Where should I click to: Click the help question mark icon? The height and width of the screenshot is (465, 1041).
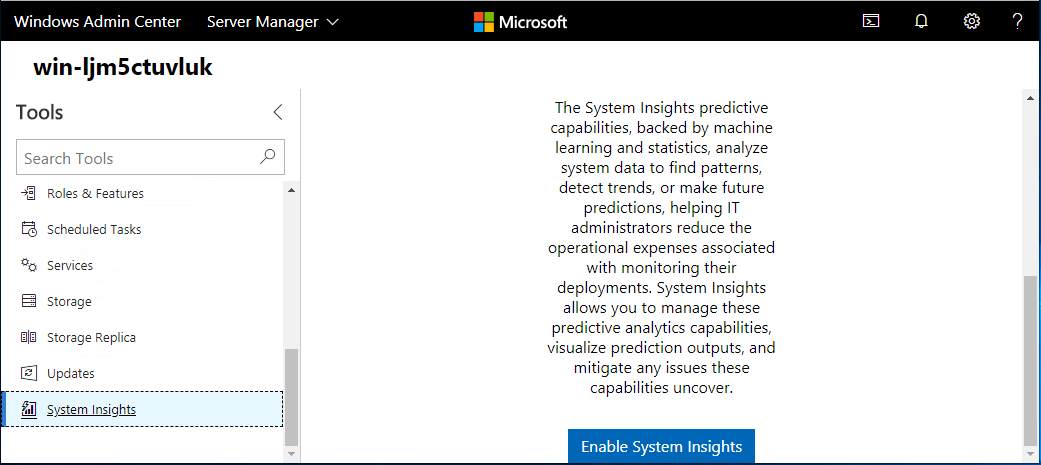point(1017,21)
